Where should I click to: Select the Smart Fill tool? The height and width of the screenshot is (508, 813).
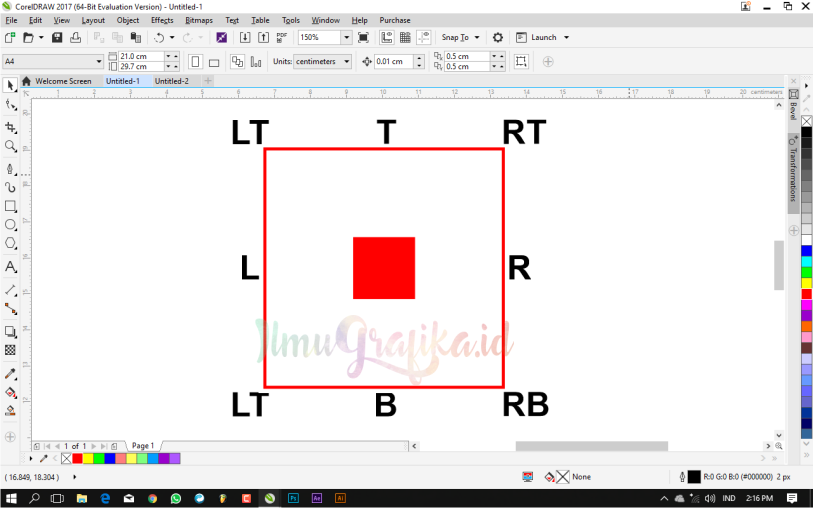(x=10, y=411)
